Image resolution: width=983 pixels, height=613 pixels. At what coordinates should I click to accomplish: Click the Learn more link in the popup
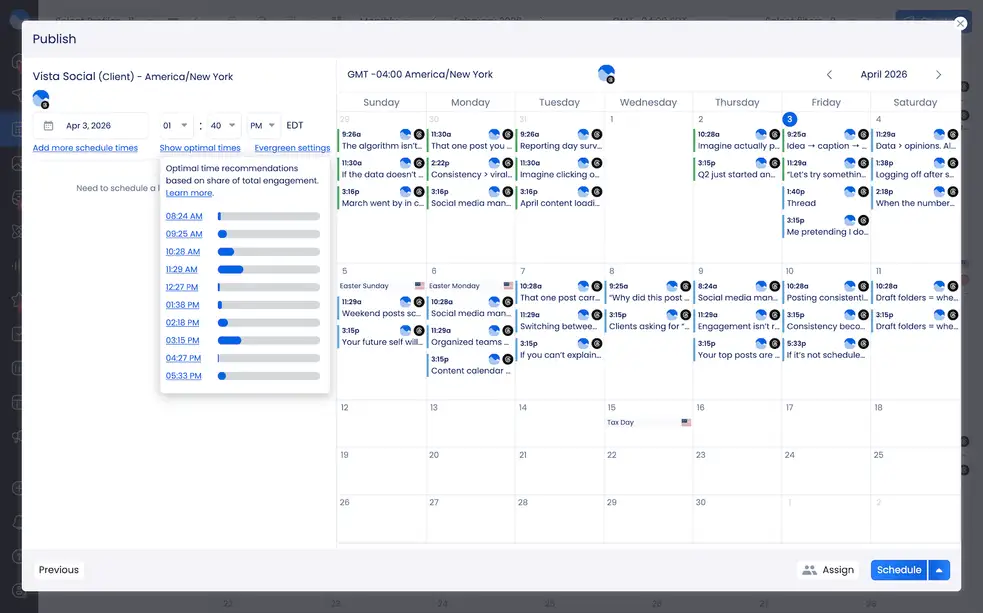tap(190, 192)
